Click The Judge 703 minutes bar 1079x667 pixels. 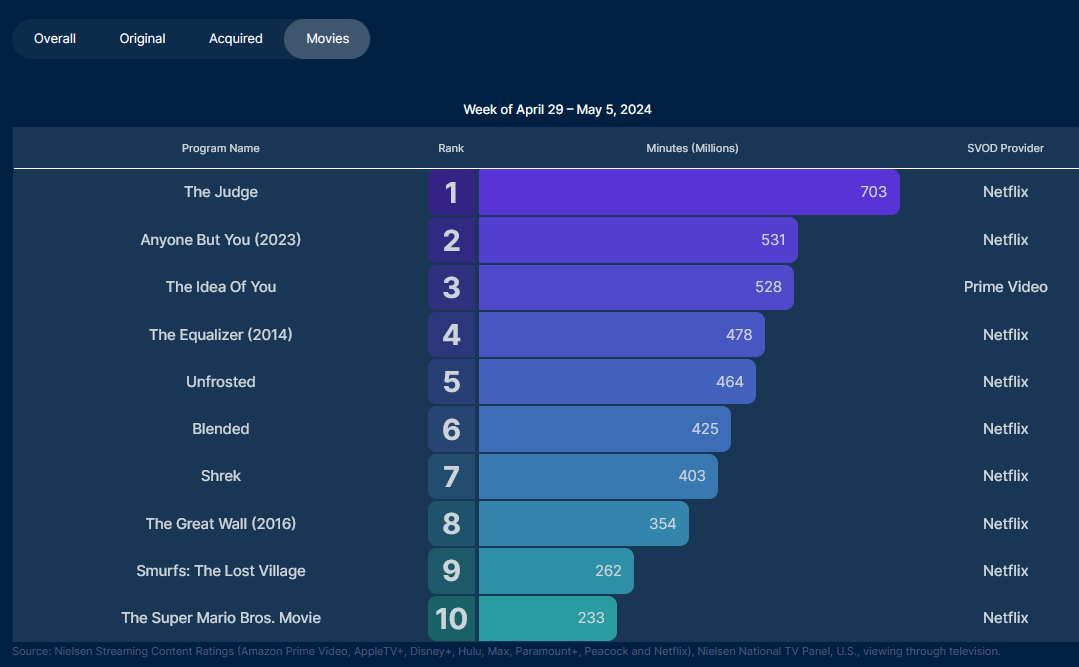(x=688, y=192)
